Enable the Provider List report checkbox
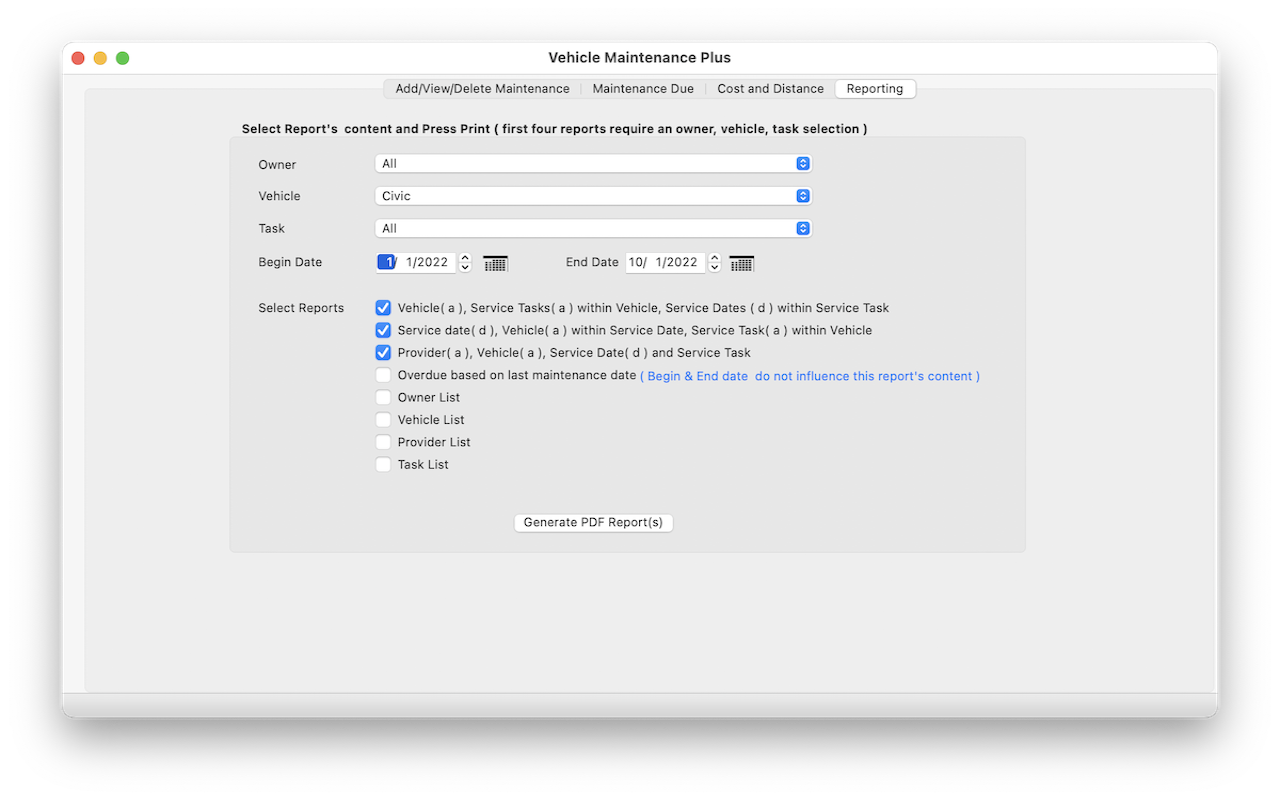 tap(383, 442)
